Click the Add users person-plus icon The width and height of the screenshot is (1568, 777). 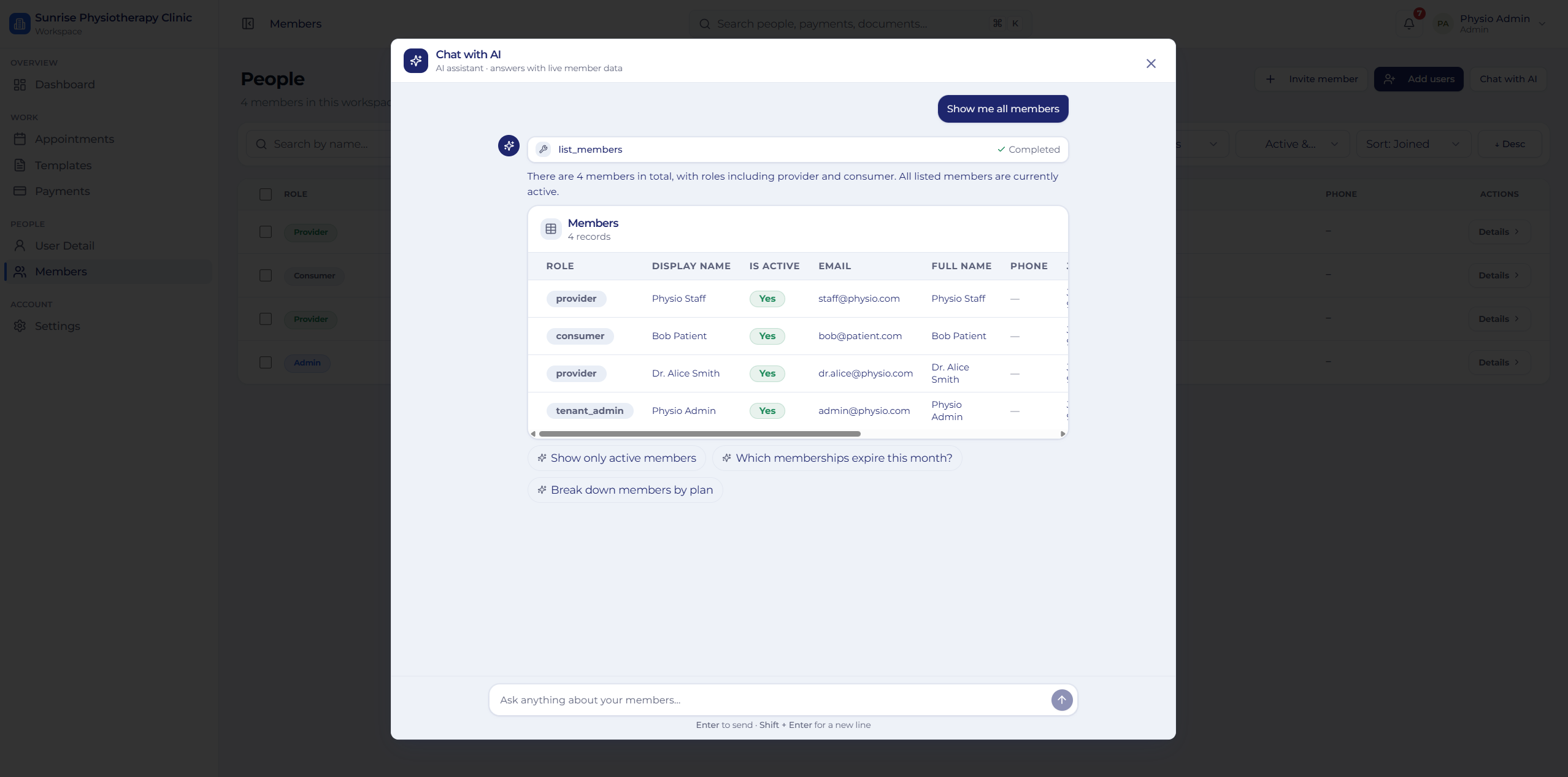(x=1389, y=79)
